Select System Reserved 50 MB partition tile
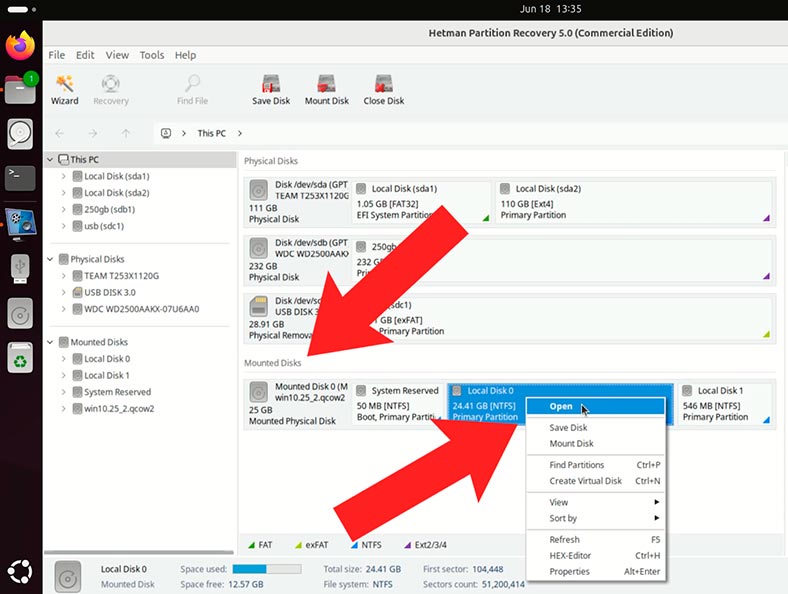 pyautogui.click(x=398, y=404)
